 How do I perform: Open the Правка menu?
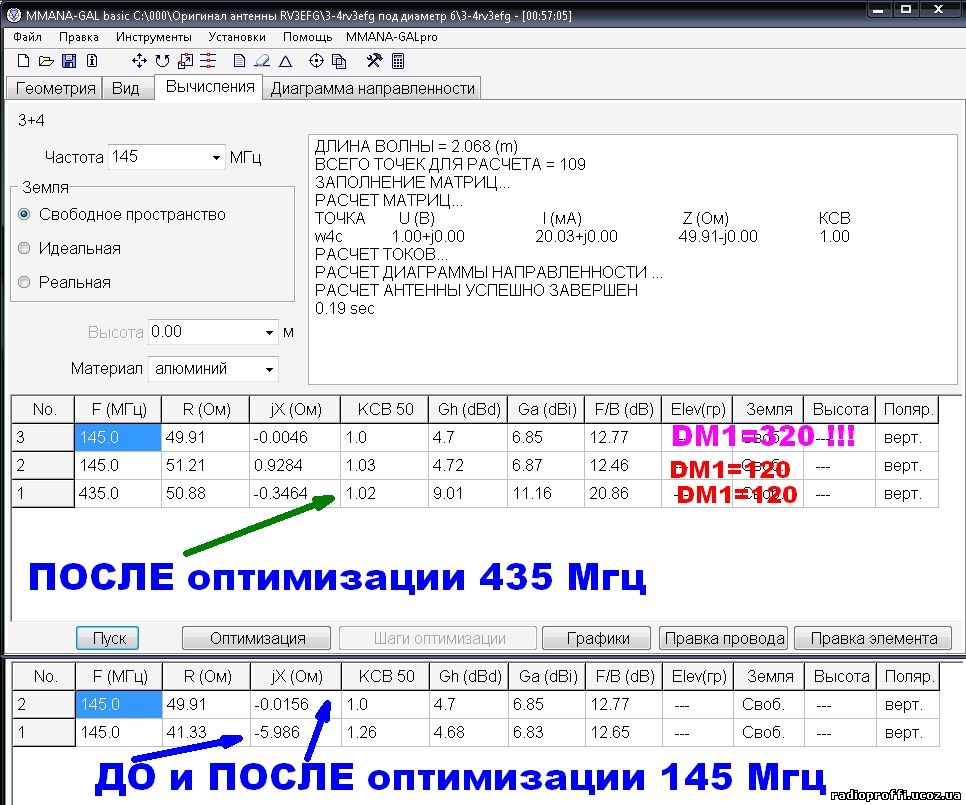78,37
